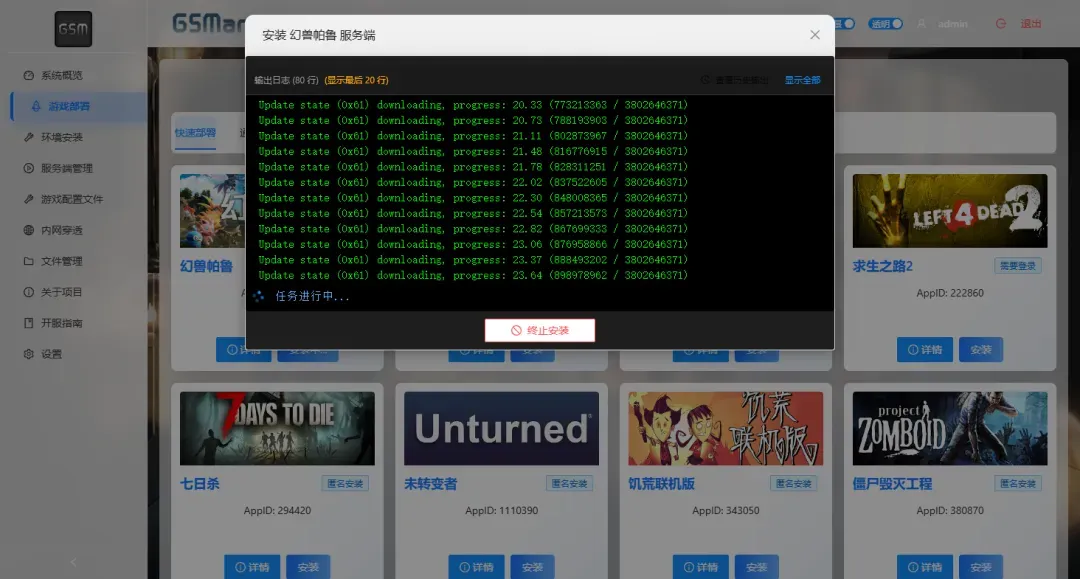Click 安装 button for 僵尸毁灭工程
The width and height of the screenshot is (1080, 579).
click(981, 567)
